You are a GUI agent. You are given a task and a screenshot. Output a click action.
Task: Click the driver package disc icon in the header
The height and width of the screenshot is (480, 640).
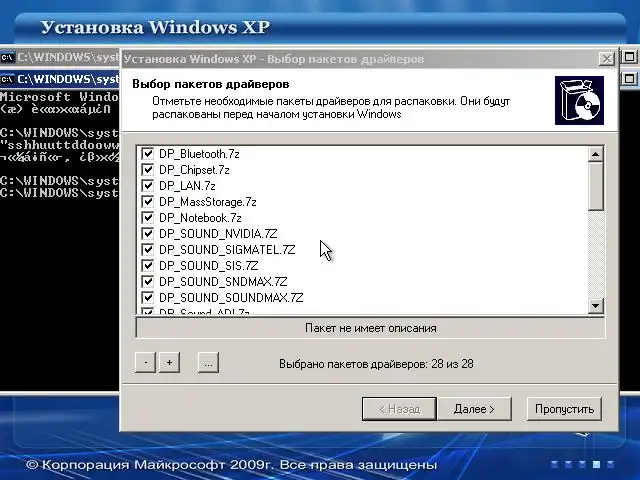(x=579, y=100)
